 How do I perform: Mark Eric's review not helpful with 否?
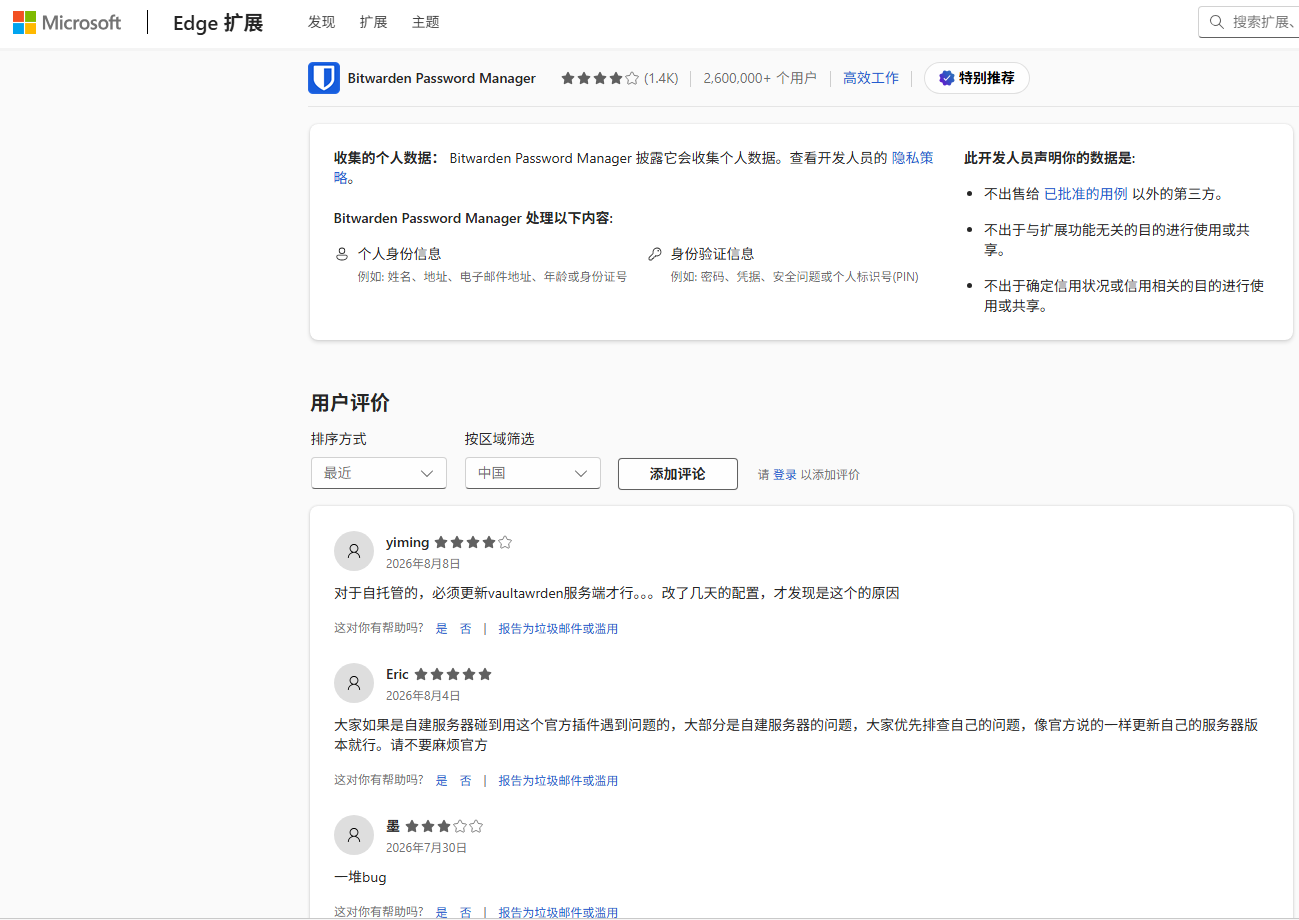point(466,781)
